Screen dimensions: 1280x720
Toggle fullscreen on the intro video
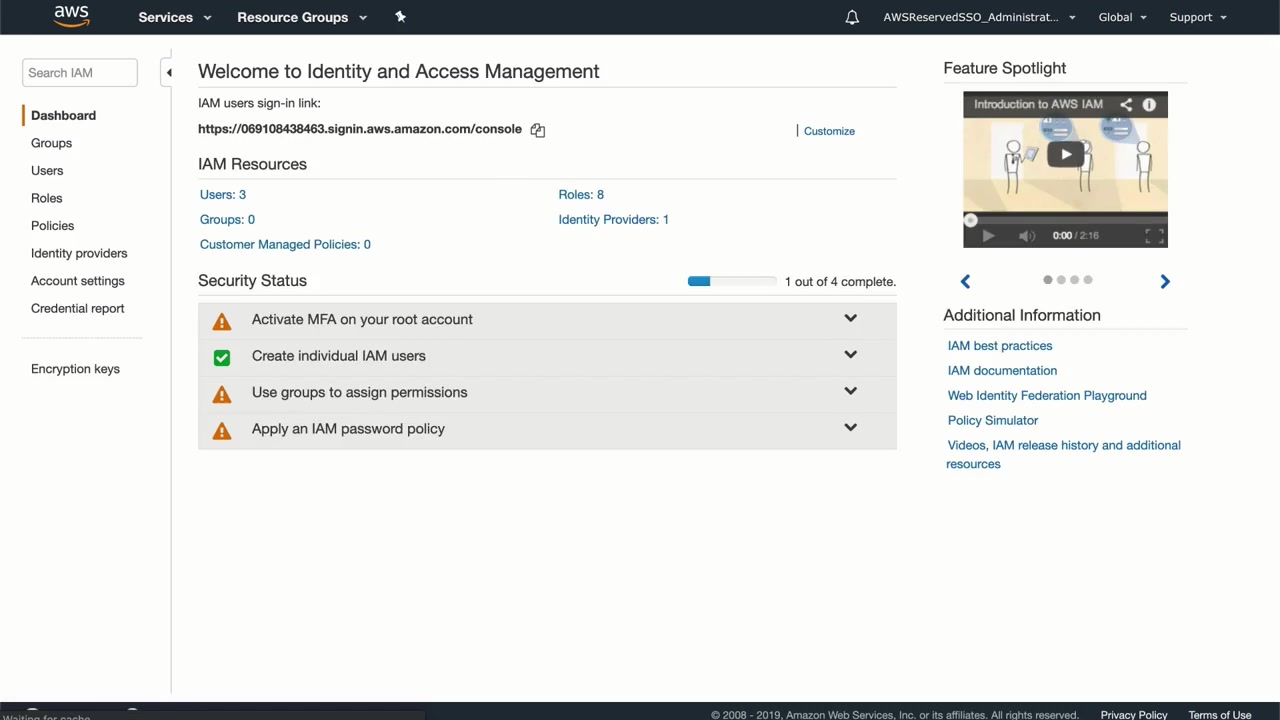click(1154, 235)
